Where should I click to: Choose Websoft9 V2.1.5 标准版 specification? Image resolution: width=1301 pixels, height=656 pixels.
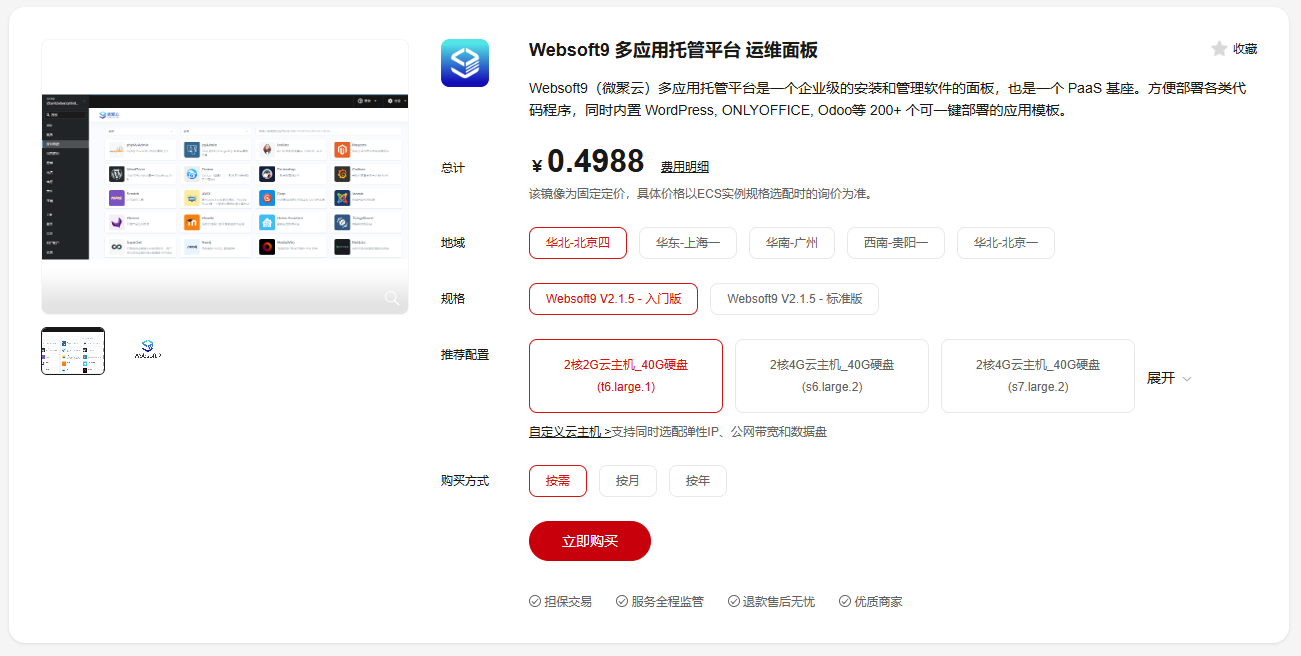tap(794, 298)
